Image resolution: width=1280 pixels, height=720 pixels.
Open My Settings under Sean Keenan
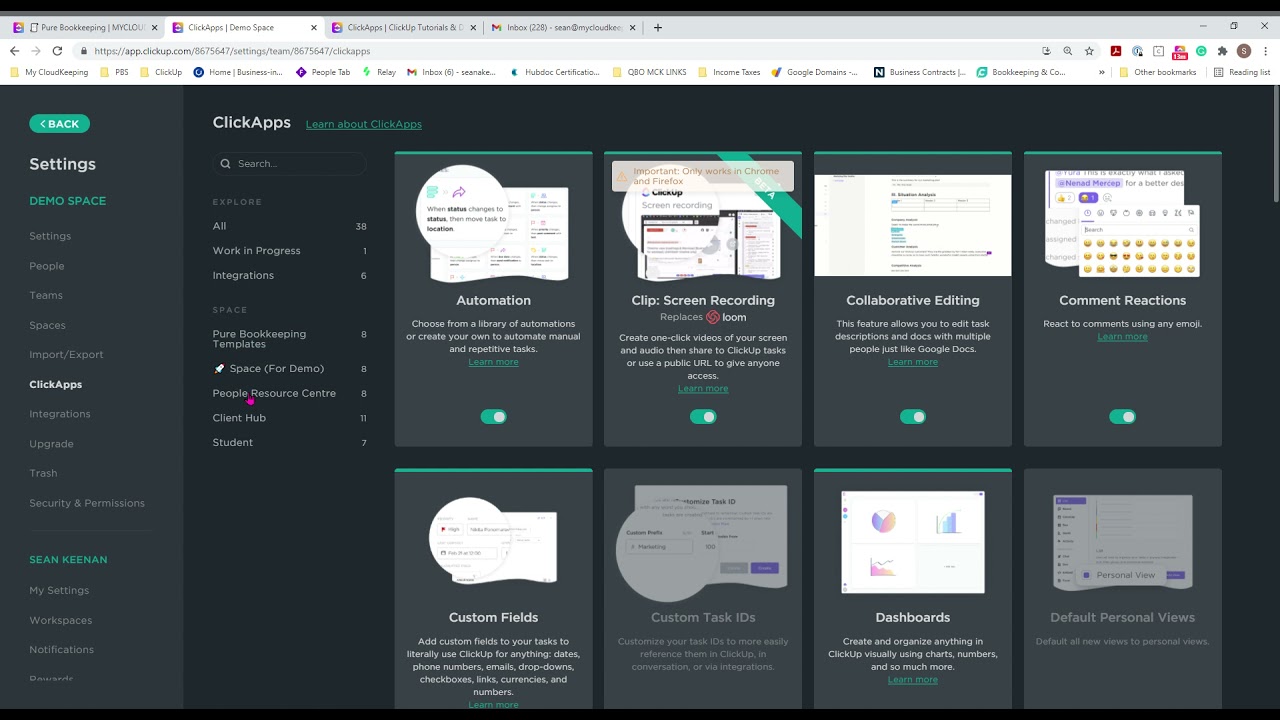coord(59,590)
